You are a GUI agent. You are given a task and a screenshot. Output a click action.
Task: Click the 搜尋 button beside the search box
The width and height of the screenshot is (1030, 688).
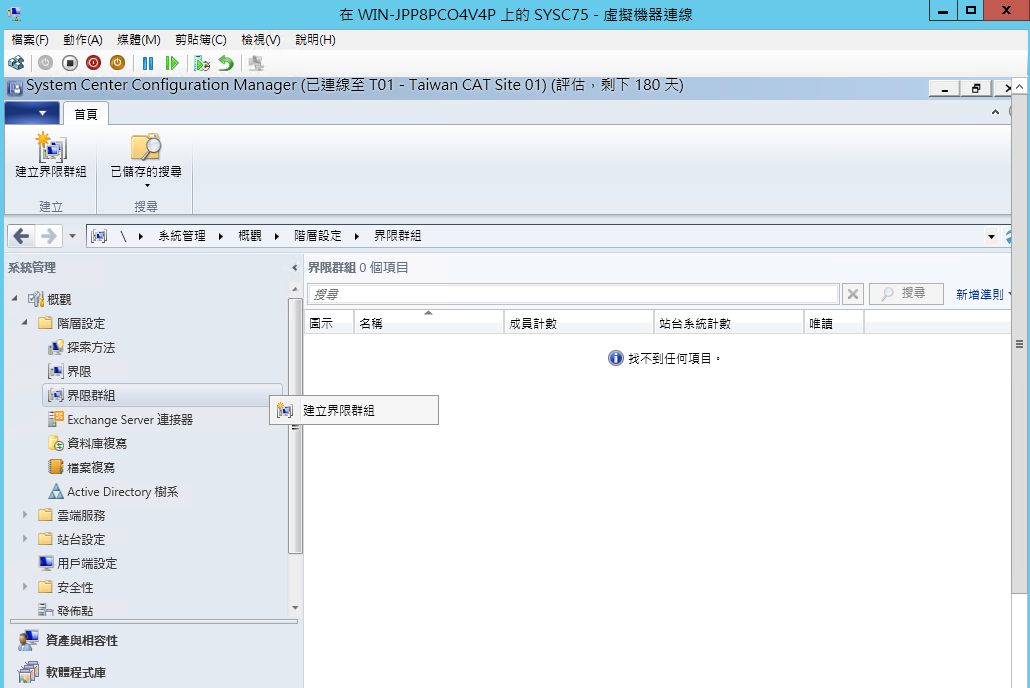tap(906, 294)
